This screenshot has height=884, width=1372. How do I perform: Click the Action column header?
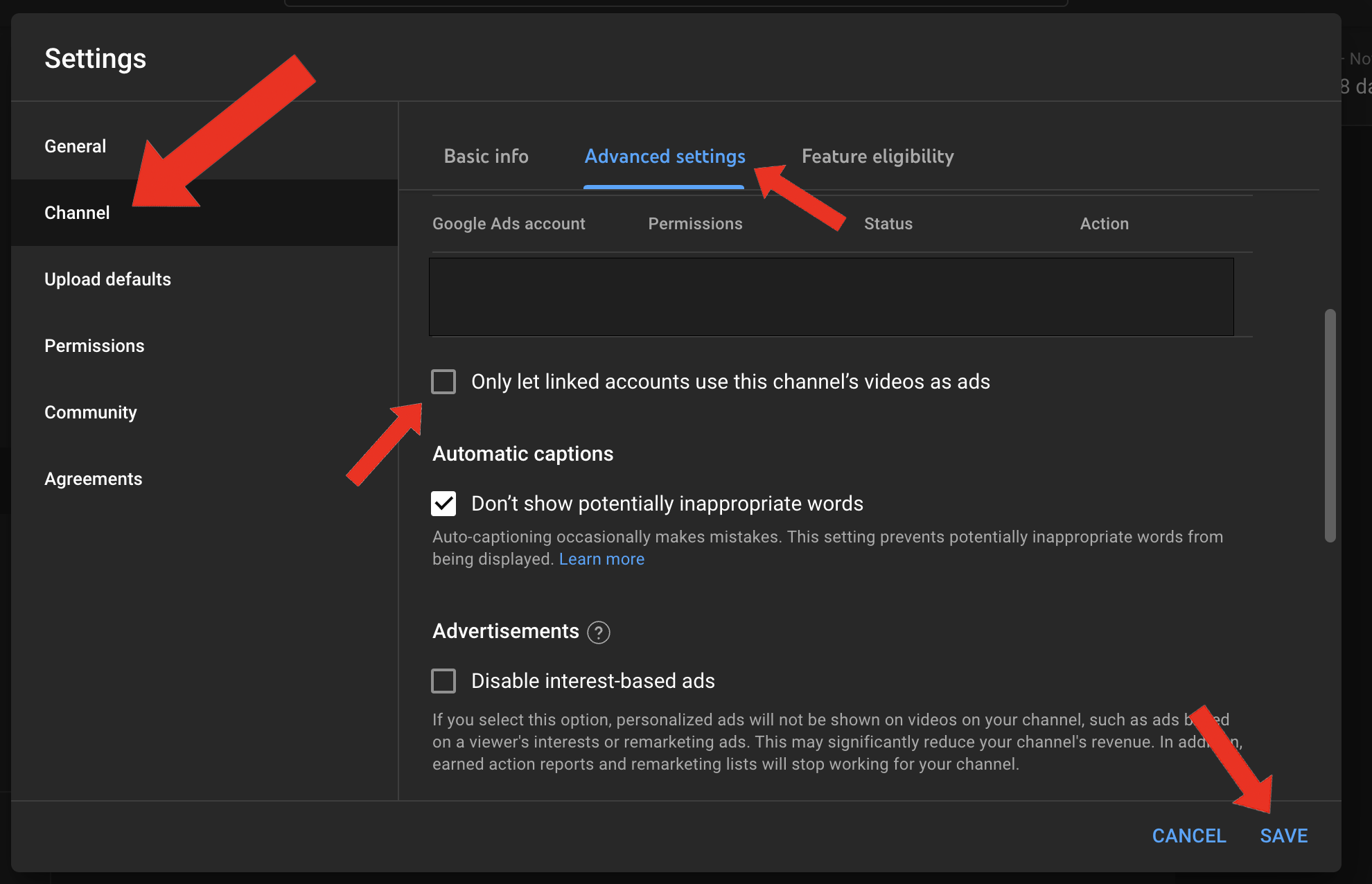tap(1105, 224)
